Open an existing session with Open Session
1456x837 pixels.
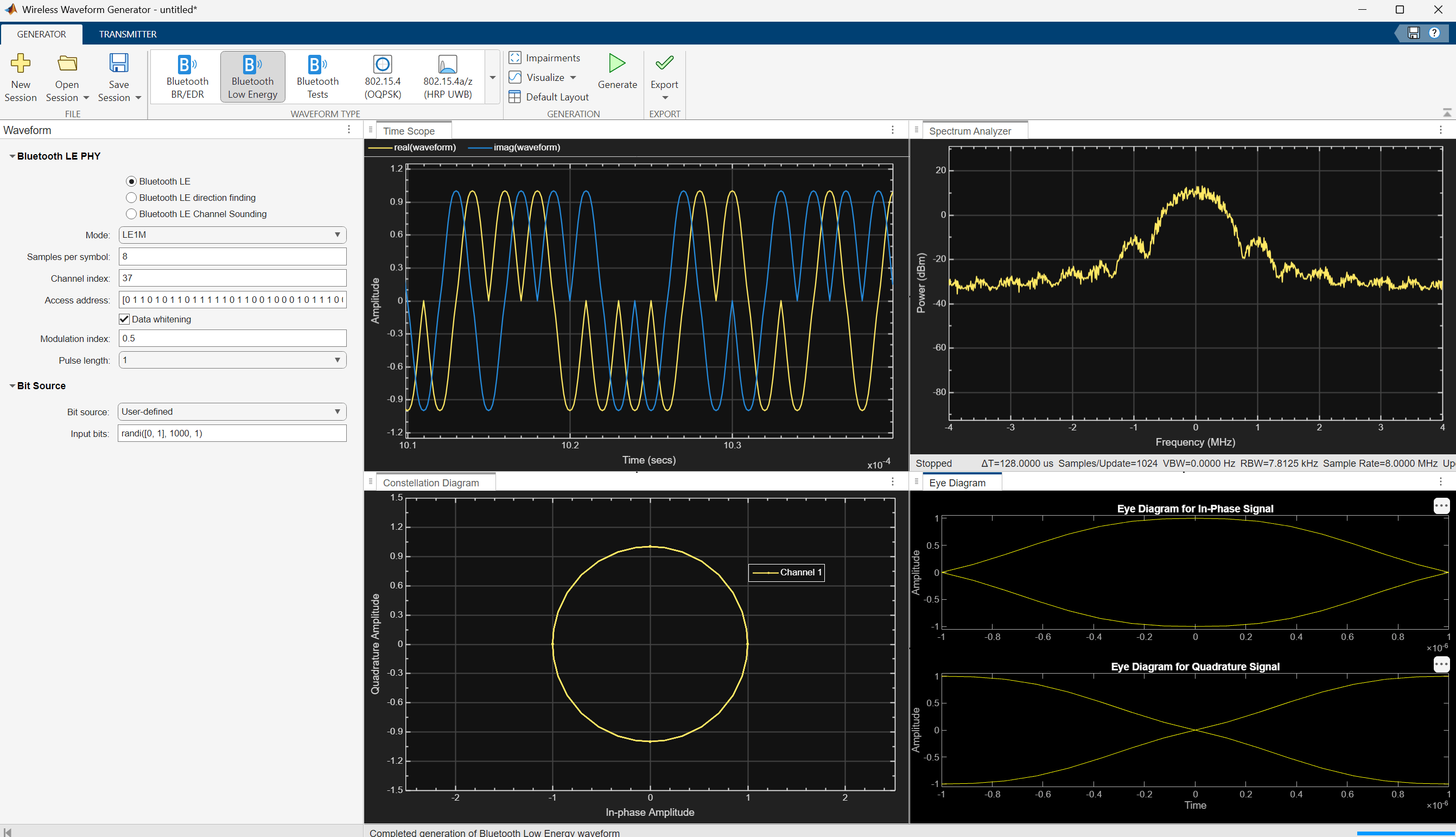coord(67,63)
